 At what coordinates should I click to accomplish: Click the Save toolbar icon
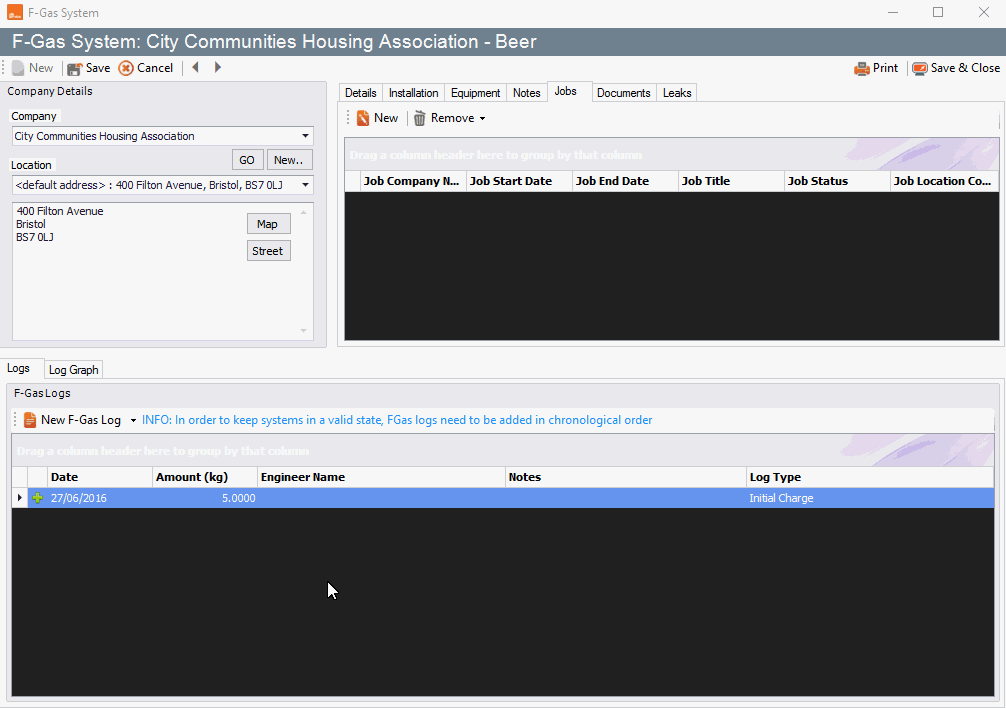pyautogui.click(x=75, y=68)
